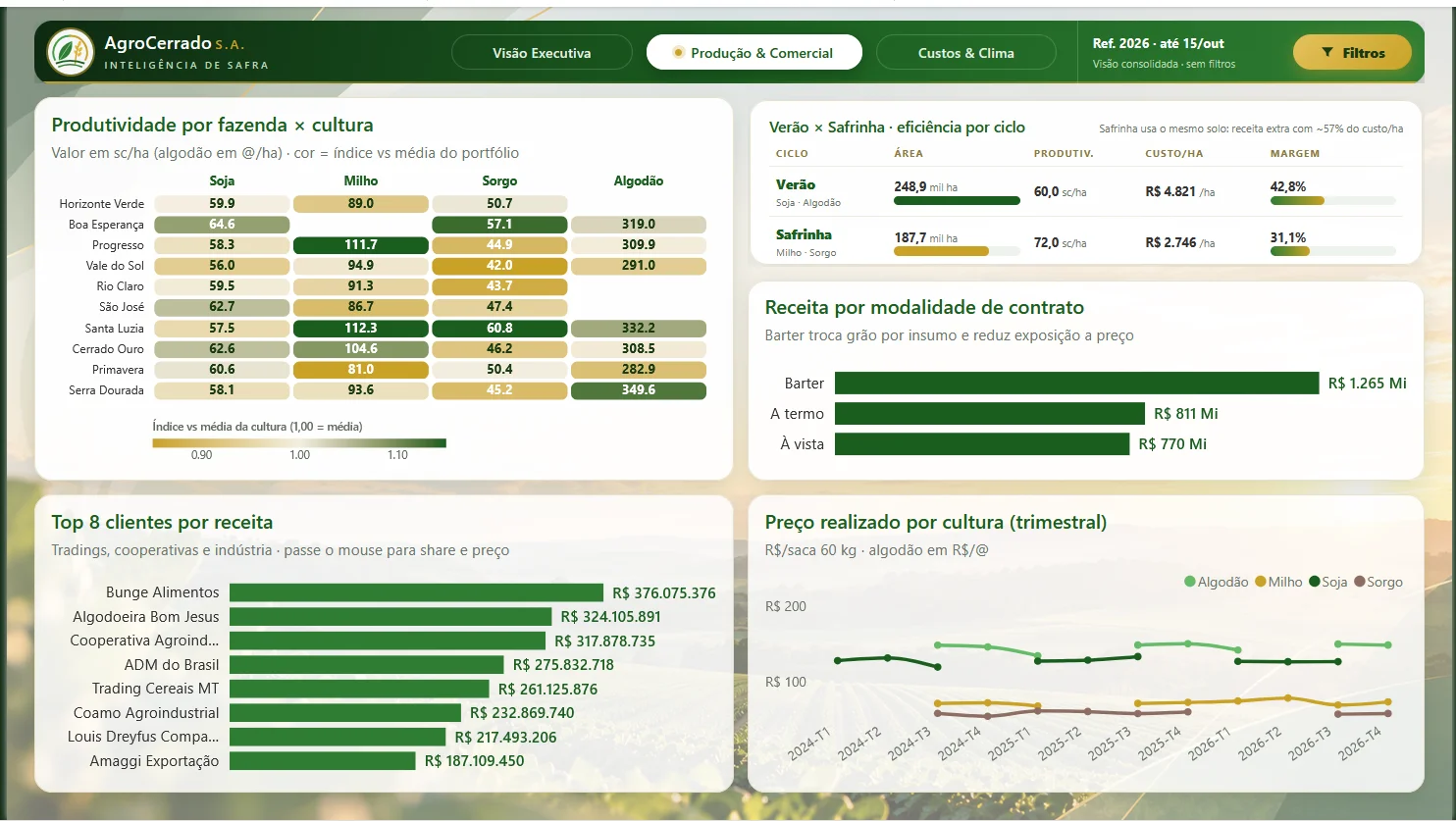
Task: Switch to the Visão Executiva tab
Action: coord(542,53)
